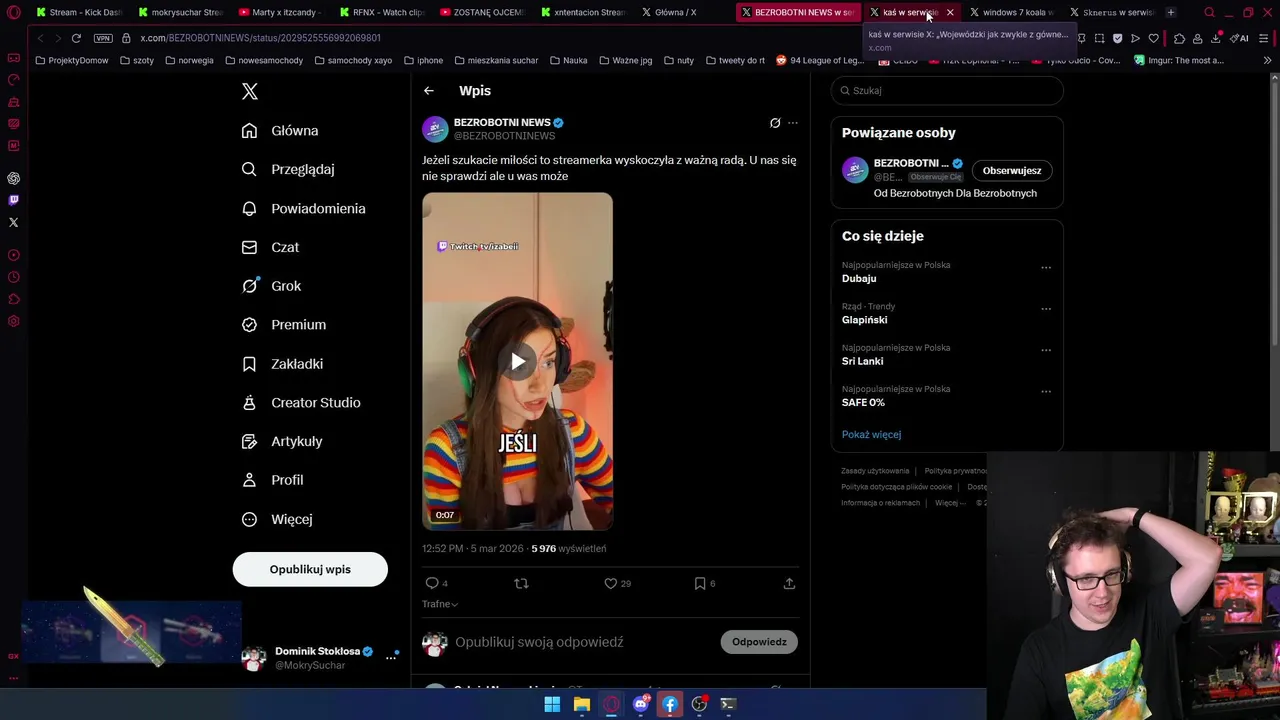Click Obserwujesz button for BEZROBOTNI
Image resolution: width=1280 pixels, height=720 pixels.
coord(1011,171)
